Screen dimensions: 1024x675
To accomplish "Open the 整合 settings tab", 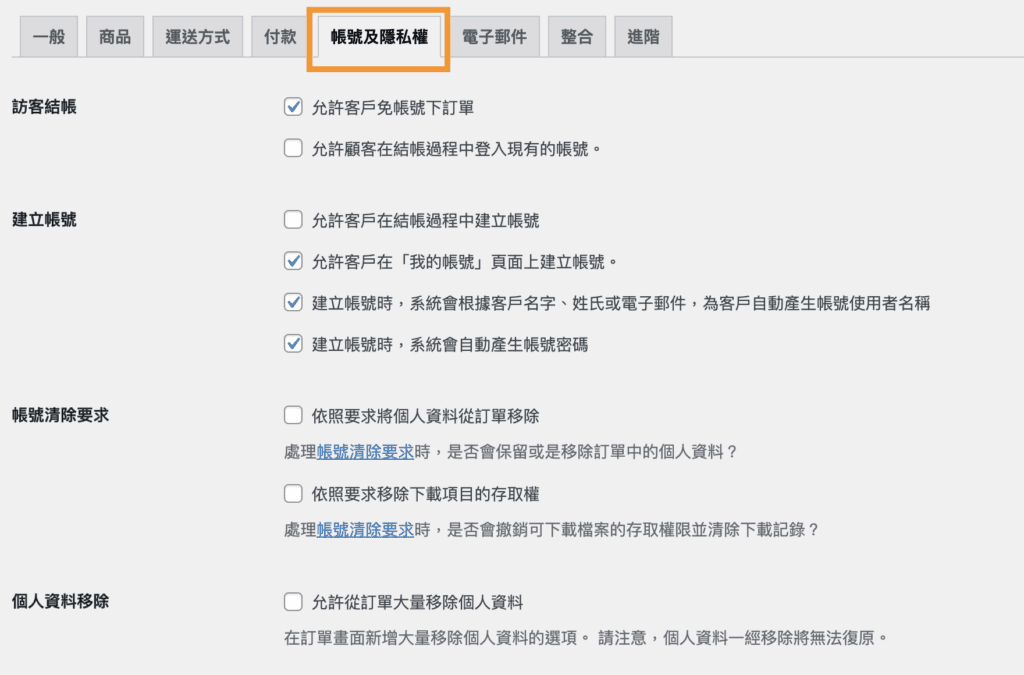I will [x=577, y=35].
